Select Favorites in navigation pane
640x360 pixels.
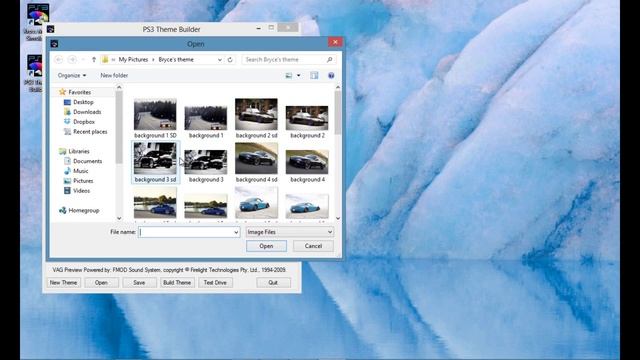[x=80, y=92]
